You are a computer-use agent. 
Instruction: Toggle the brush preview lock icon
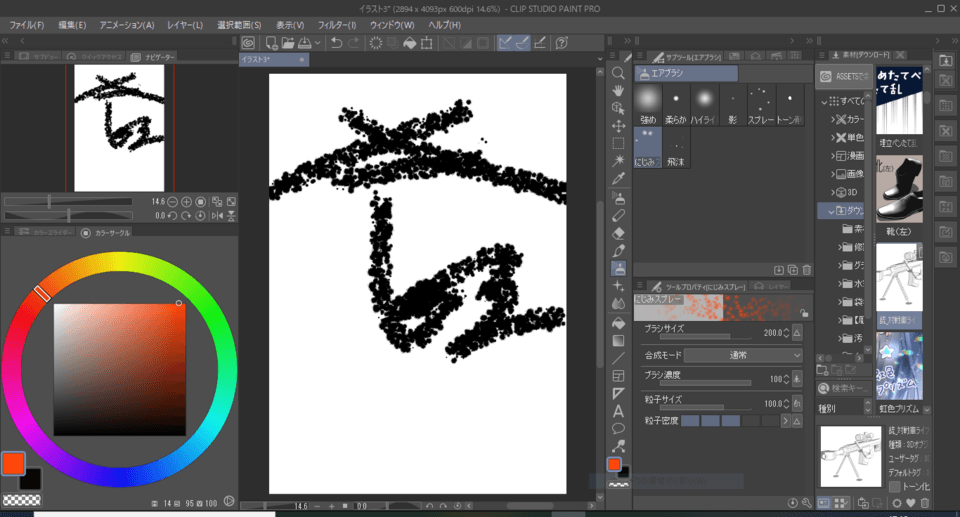(804, 313)
